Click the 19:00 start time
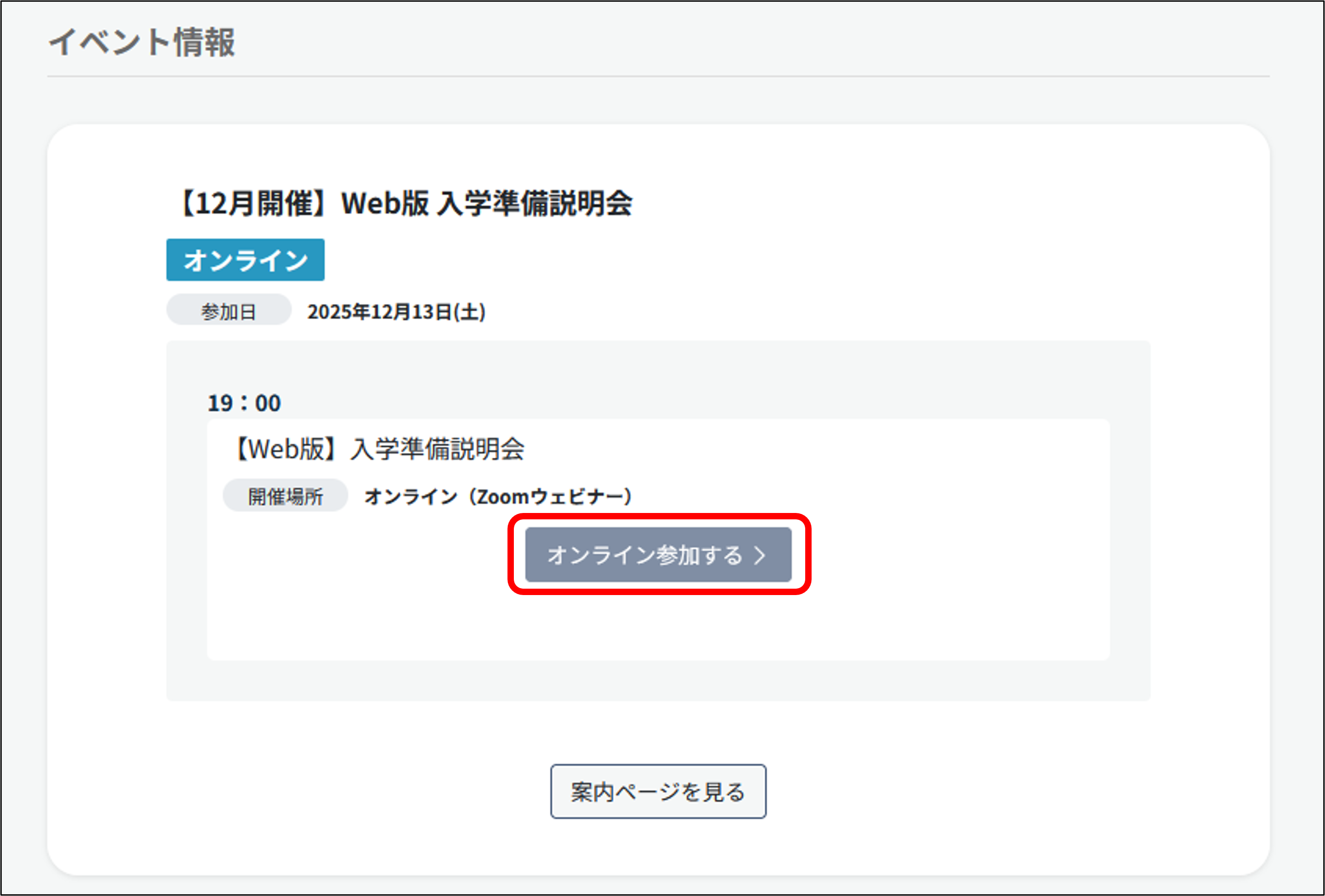This screenshot has height=896, width=1325. (244, 403)
